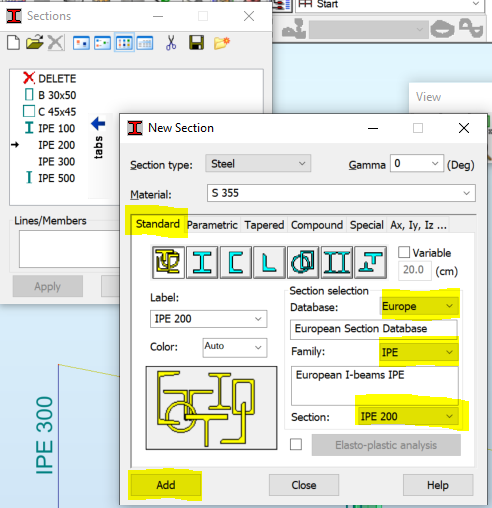Open the Section type Steel dropdown
Image resolution: width=492 pixels, height=508 pixels.
[258, 164]
